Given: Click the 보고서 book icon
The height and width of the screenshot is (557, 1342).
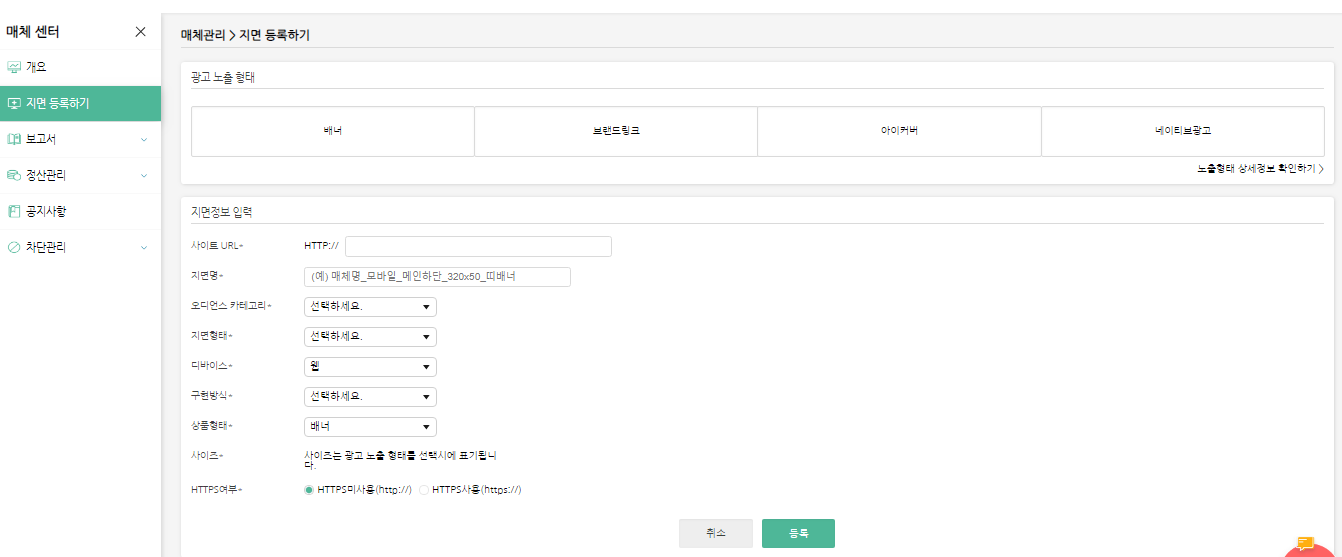Looking at the screenshot, I should click(14, 139).
